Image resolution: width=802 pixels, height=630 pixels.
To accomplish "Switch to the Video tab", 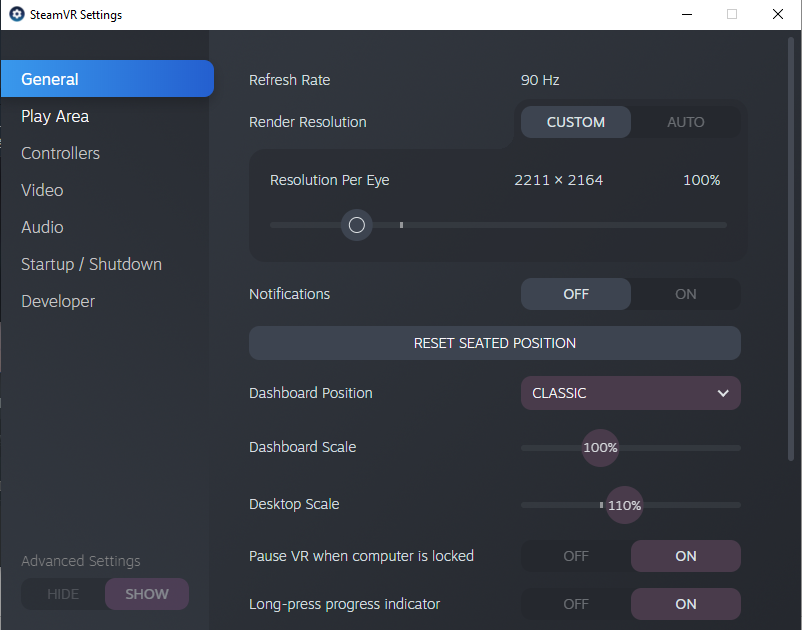I will pyautogui.click(x=42, y=190).
